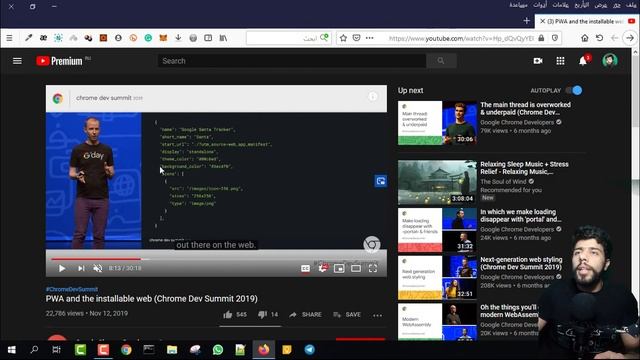Open Windows taskbar search
The height and width of the screenshot is (360, 640).
point(34,350)
